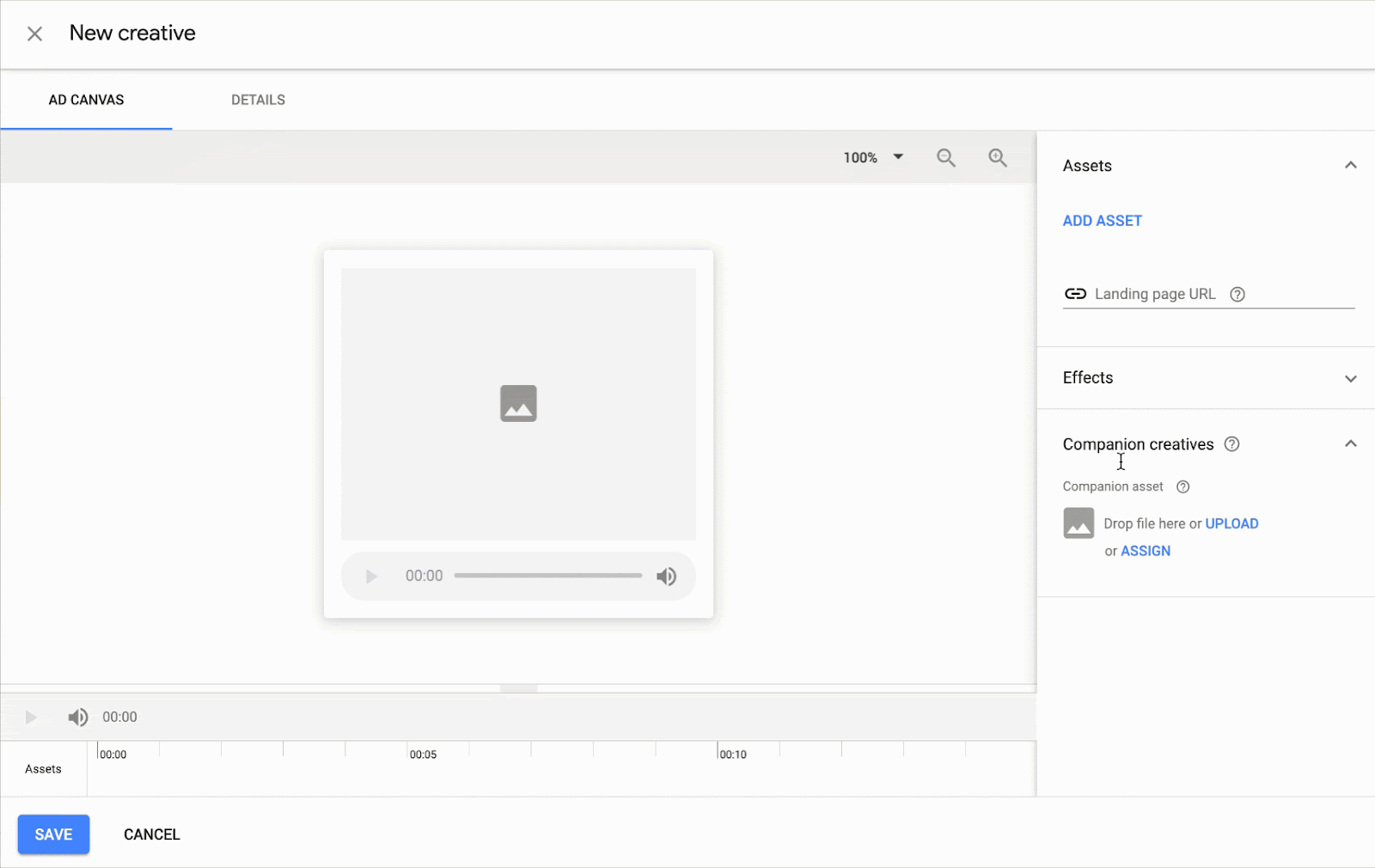Click the Assets timeline row label

[43, 769]
